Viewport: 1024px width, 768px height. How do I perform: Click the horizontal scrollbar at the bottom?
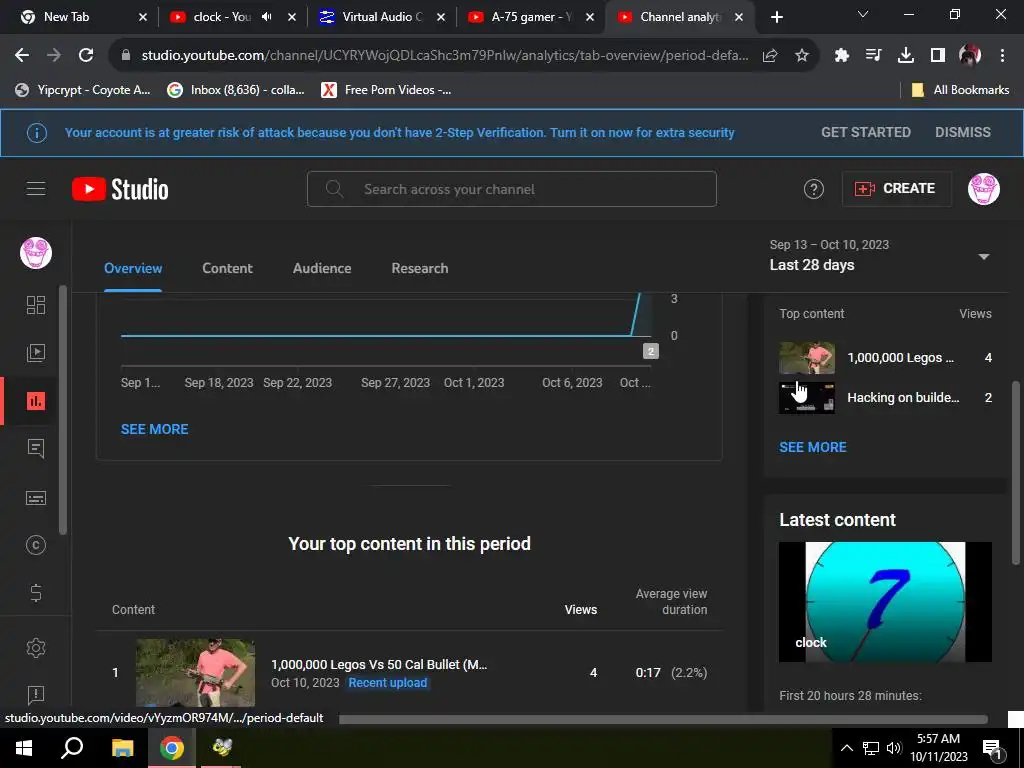click(663, 719)
